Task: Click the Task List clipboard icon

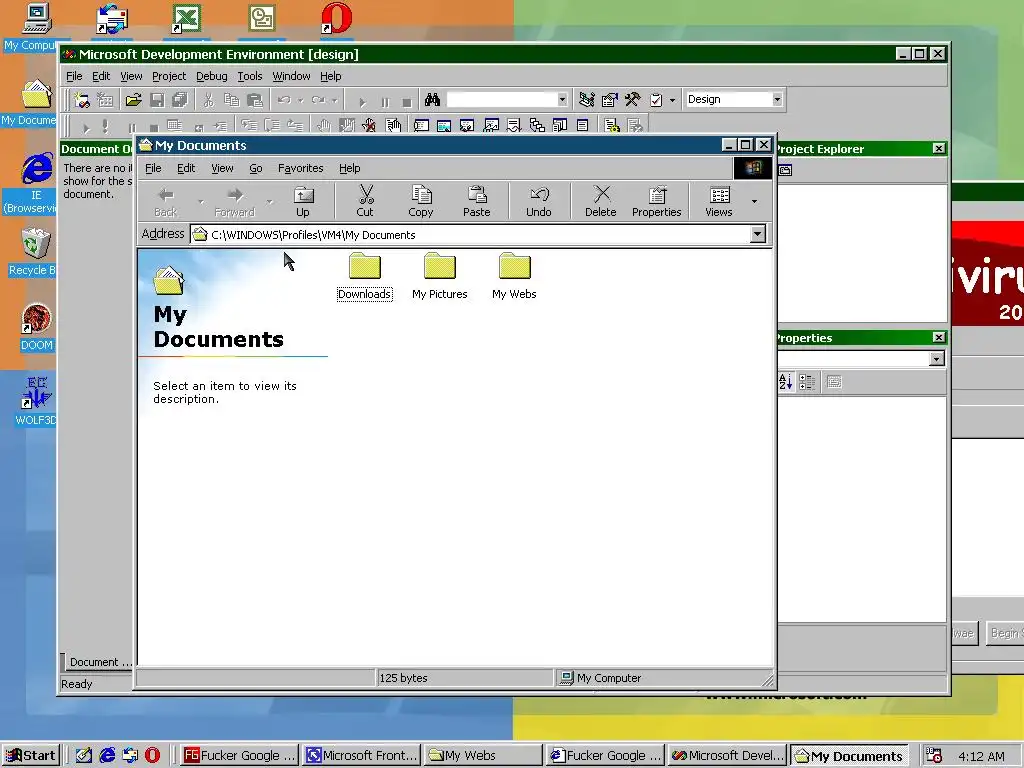Action: [656, 100]
